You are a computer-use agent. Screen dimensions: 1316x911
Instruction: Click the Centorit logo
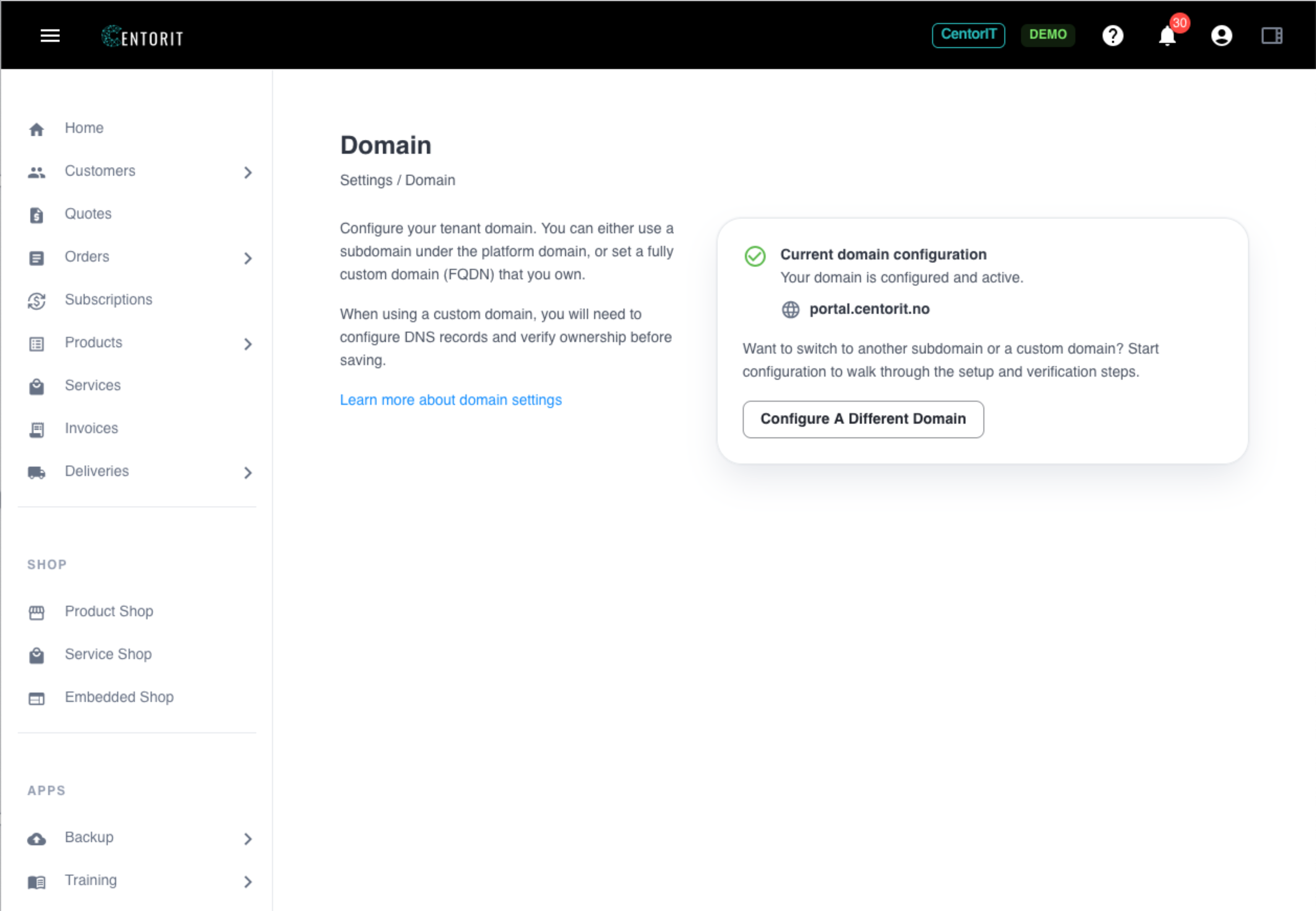pos(142,37)
